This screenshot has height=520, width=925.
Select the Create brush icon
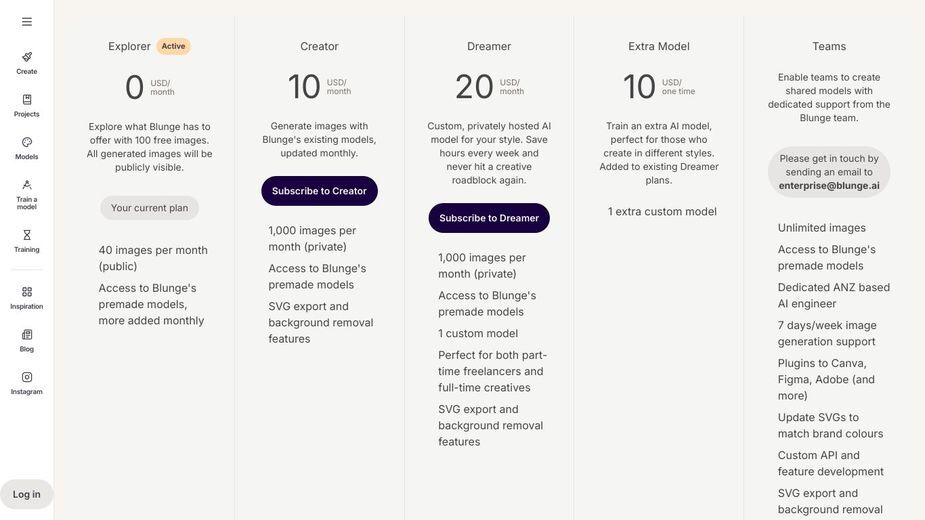(27, 57)
